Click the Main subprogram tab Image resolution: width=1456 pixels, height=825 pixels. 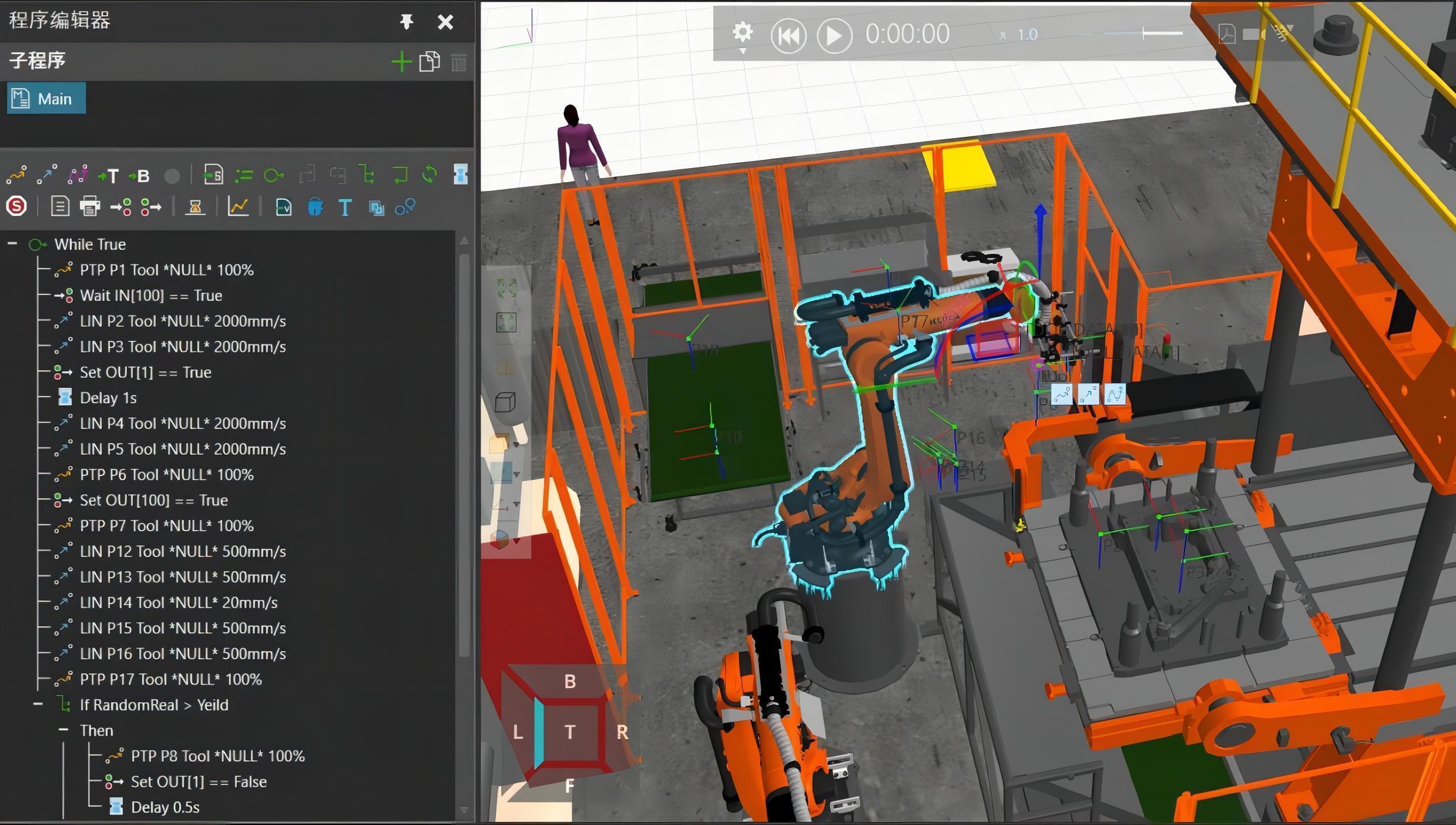(55, 98)
